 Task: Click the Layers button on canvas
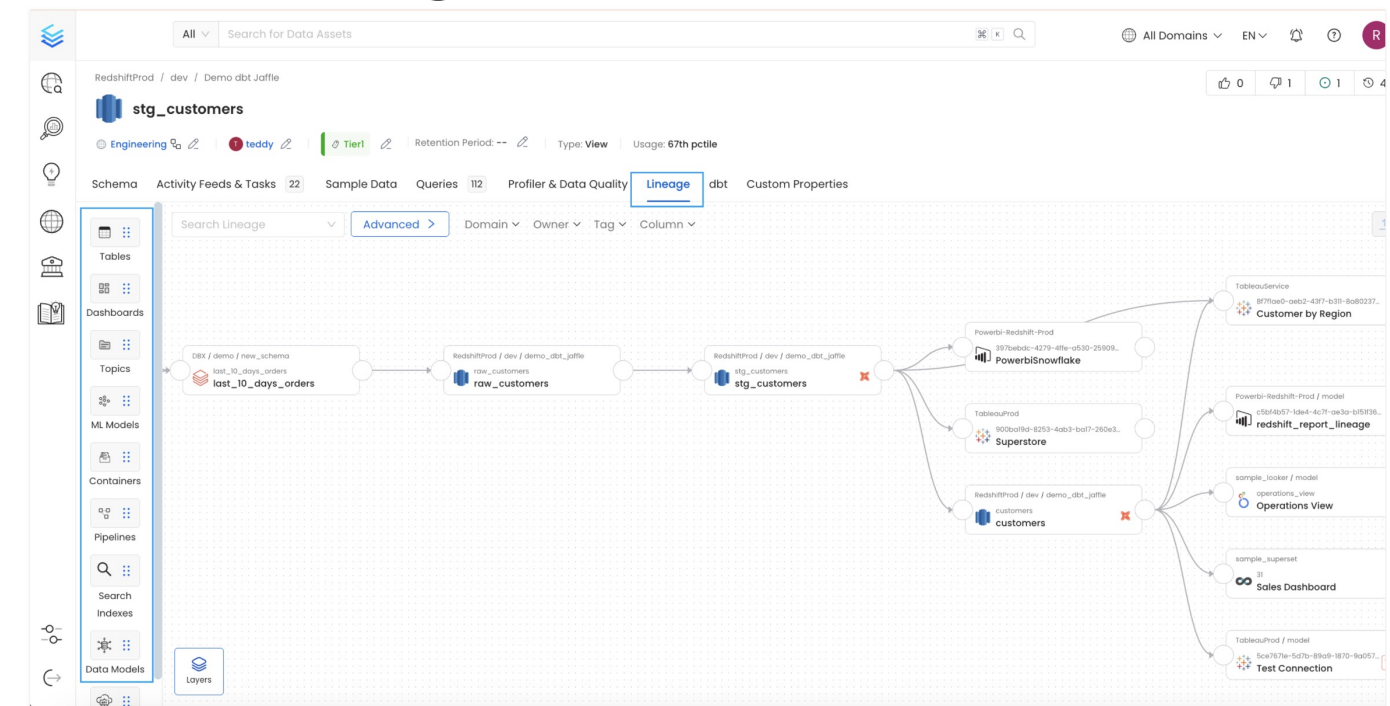[199, 670]
